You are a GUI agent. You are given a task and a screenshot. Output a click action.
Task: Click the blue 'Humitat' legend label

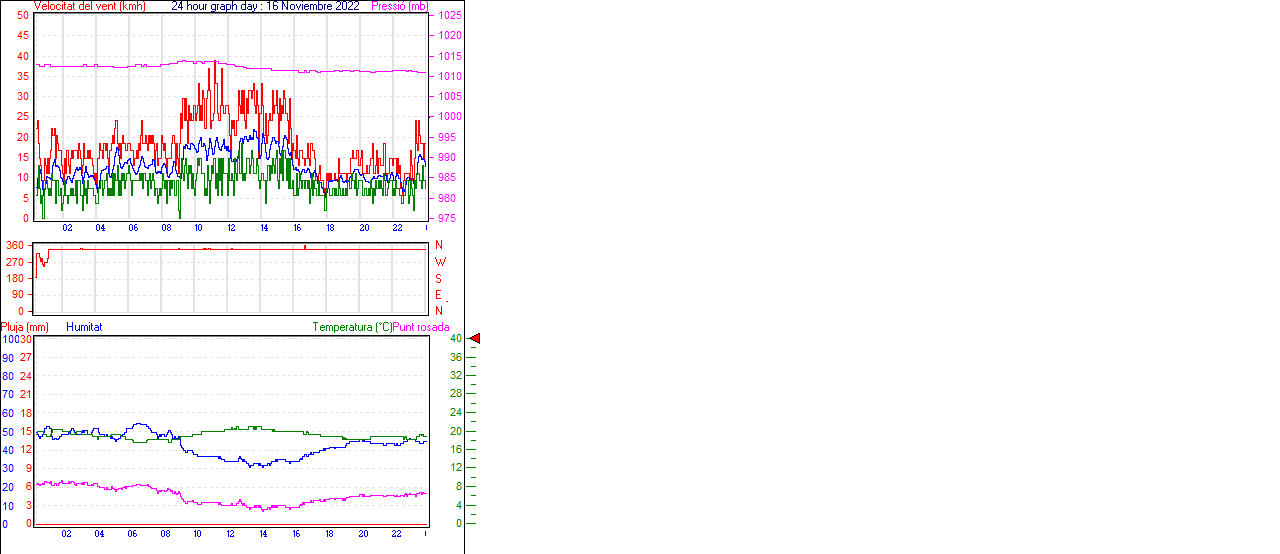click(x=84, y=327)
